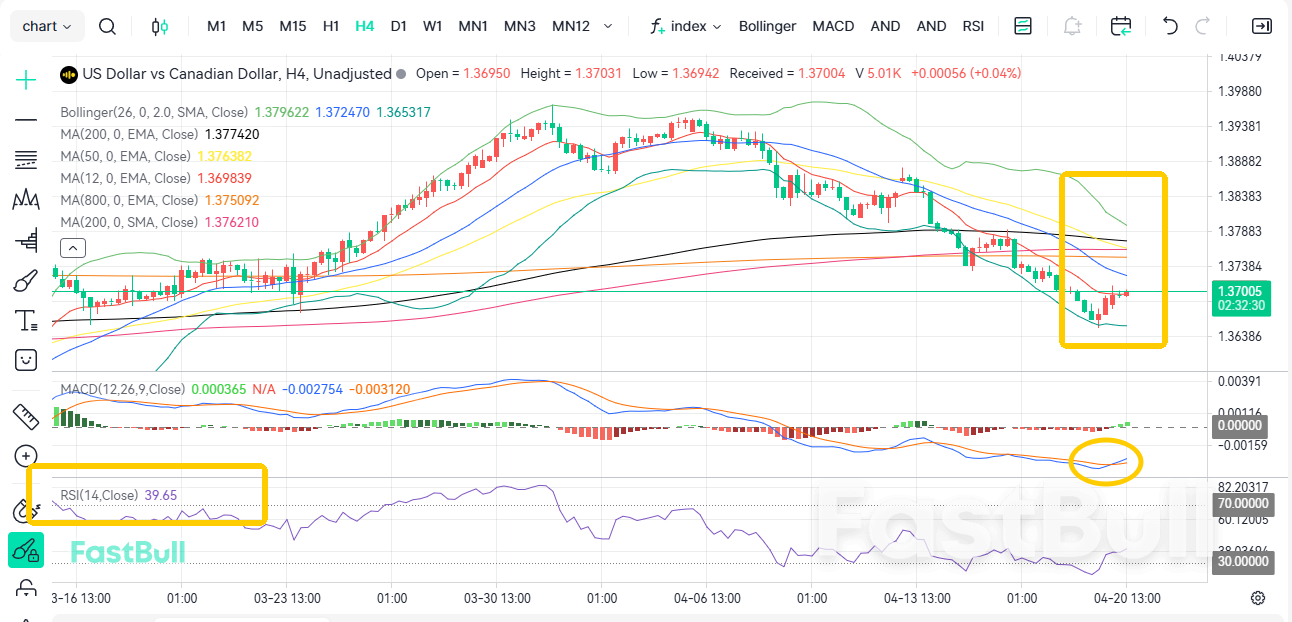Image resolution: width=1292 pixels, height=622 pixels.
Task: Toggle the right side panel
Action: (1262, 26)
